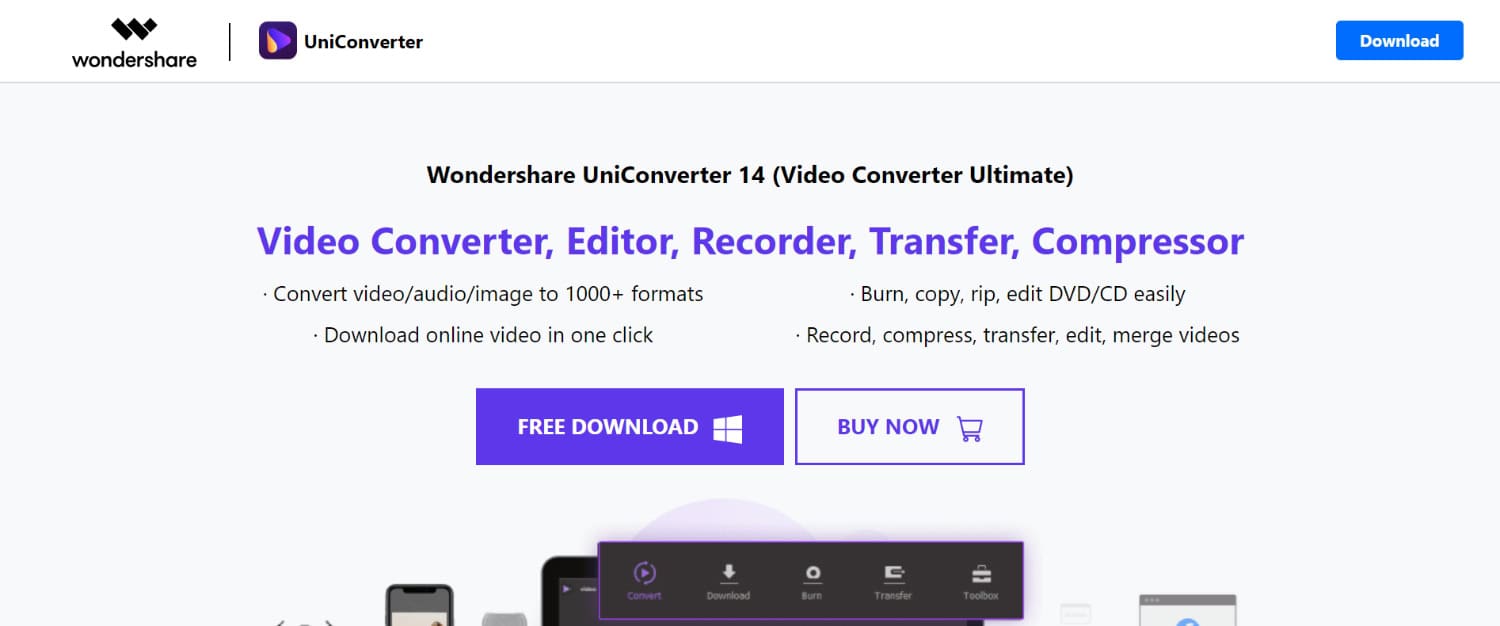This screenshot has width=1500, height=626.
Task: Click the shopping cart icon in BUY NOW
Action: click(969, 429)
